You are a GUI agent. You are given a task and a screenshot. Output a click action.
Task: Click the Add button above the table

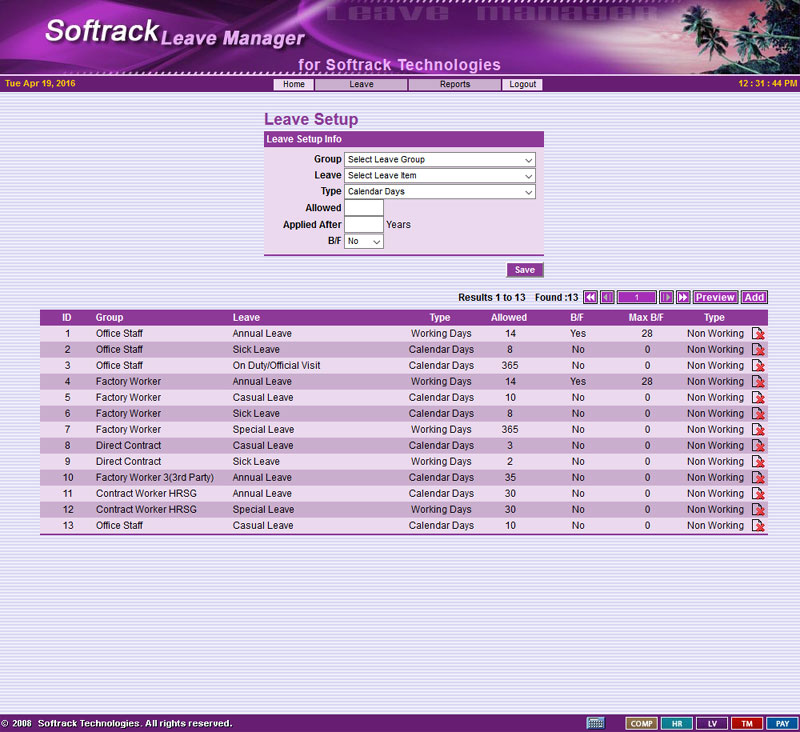754,297
